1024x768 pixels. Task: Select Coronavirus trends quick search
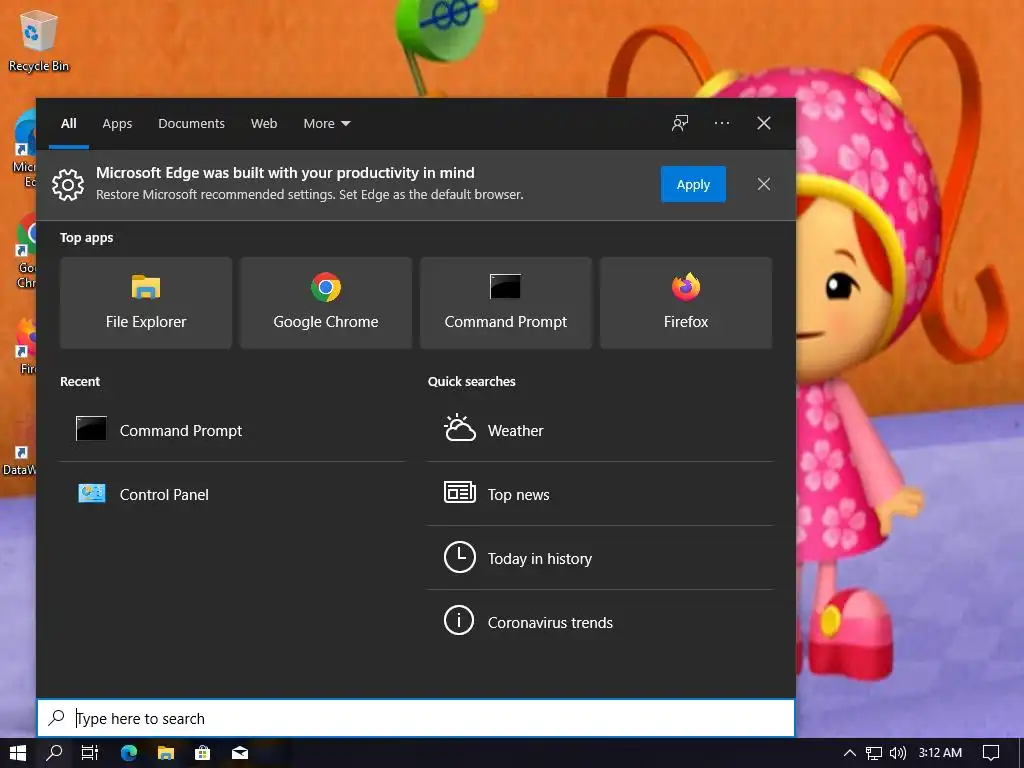click(600, 622)
